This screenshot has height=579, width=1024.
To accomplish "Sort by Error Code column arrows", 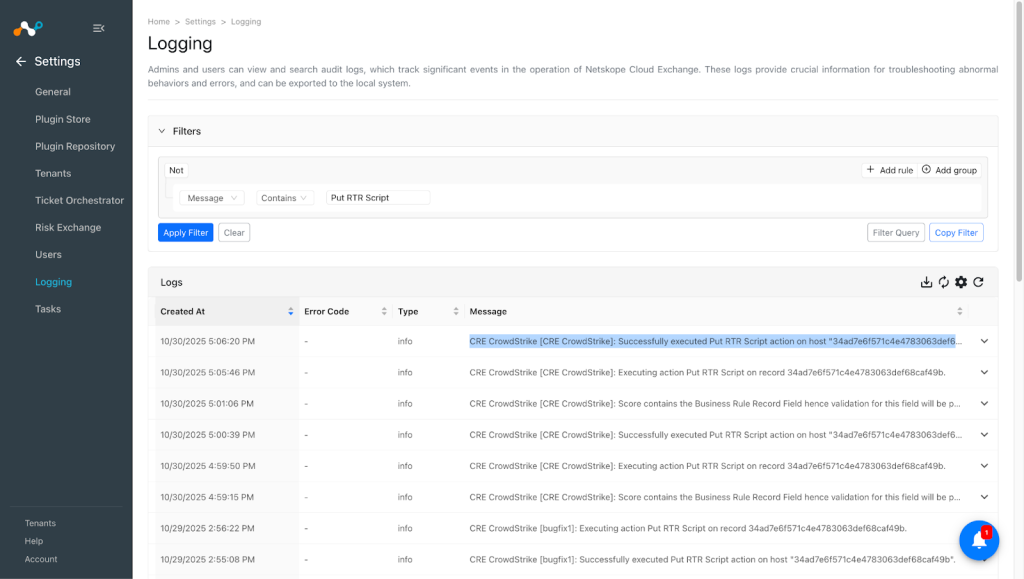I will 384,311.
